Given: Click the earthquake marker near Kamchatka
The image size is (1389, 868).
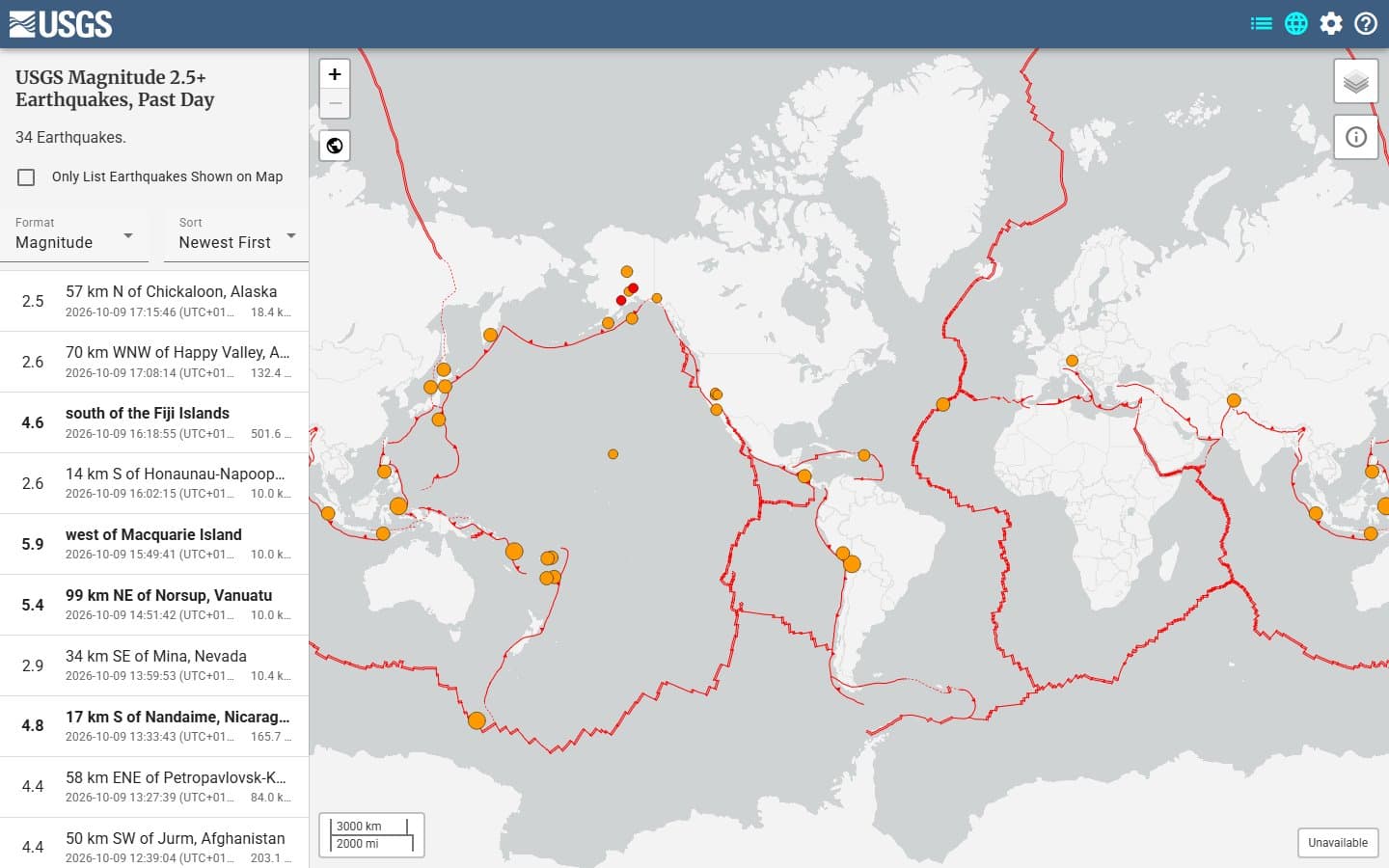Looking at the screenshot, I should click(x=490, y=335).
